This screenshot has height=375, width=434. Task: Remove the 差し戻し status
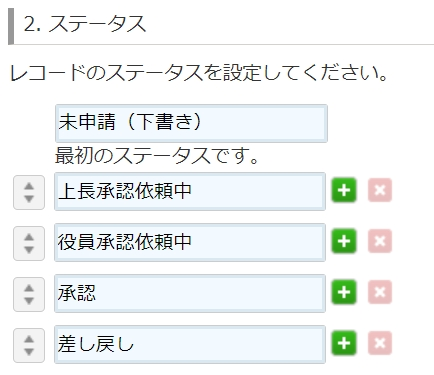tap(380, 343)
